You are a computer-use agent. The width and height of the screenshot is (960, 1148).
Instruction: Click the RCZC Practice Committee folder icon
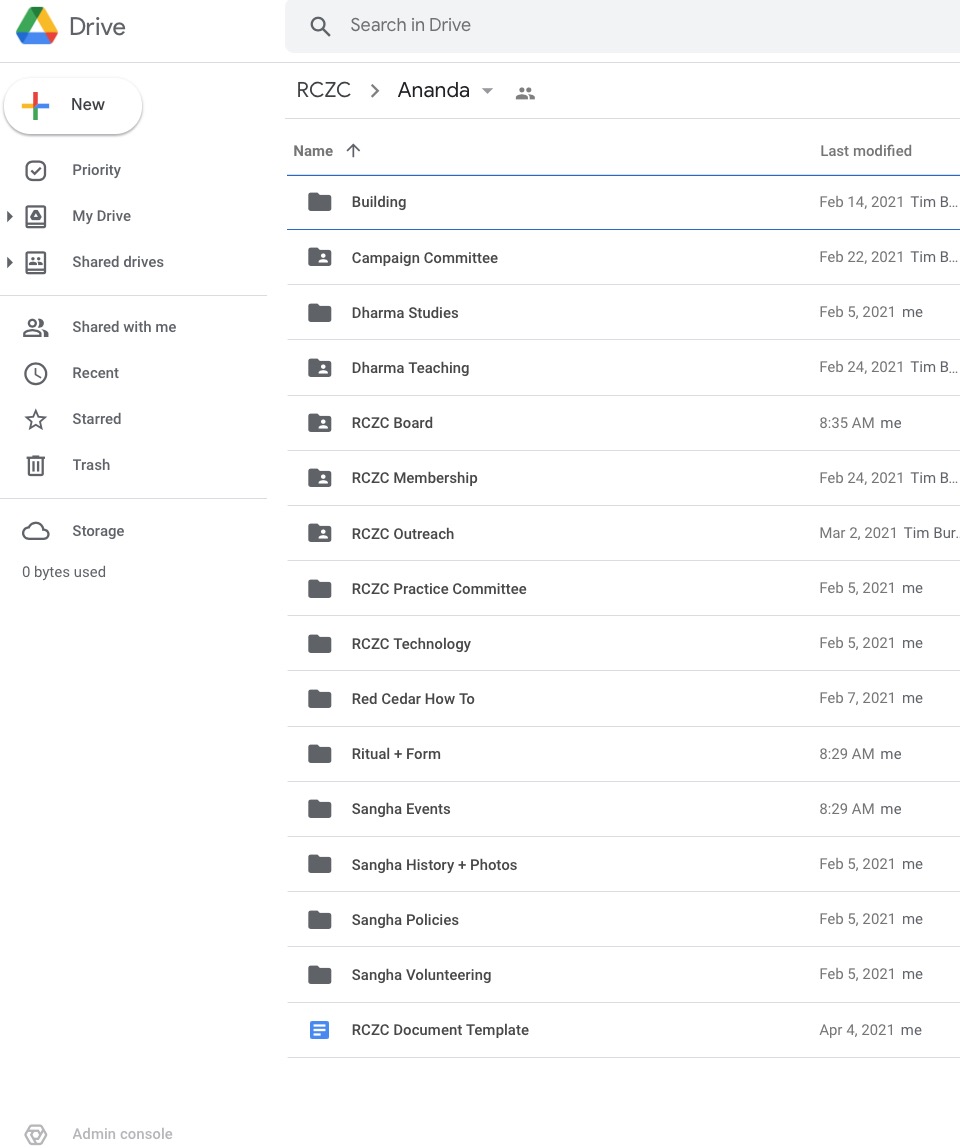[x=319, y=589]
